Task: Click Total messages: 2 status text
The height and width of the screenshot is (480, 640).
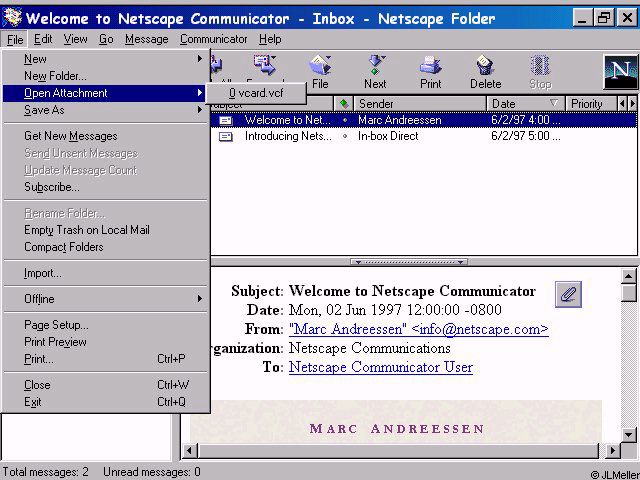Action: 45,472
